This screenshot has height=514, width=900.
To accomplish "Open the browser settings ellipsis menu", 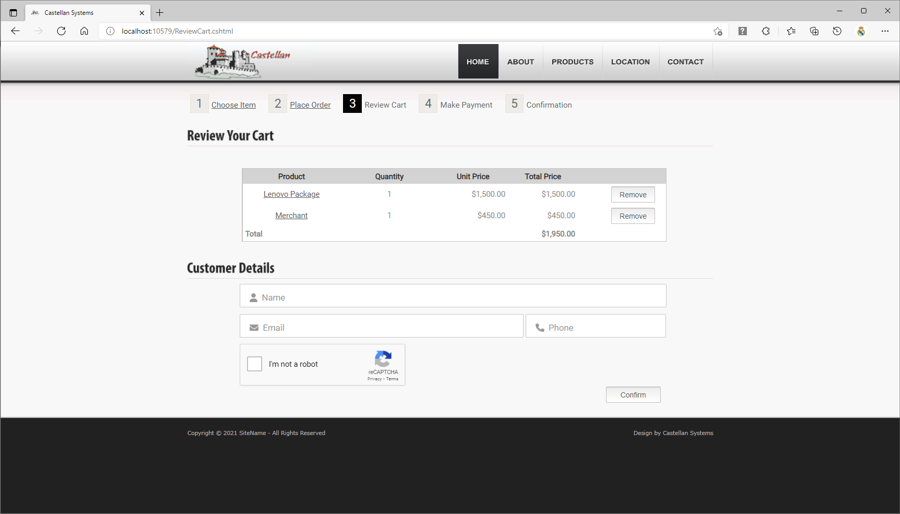I will [x=885, y=31].
